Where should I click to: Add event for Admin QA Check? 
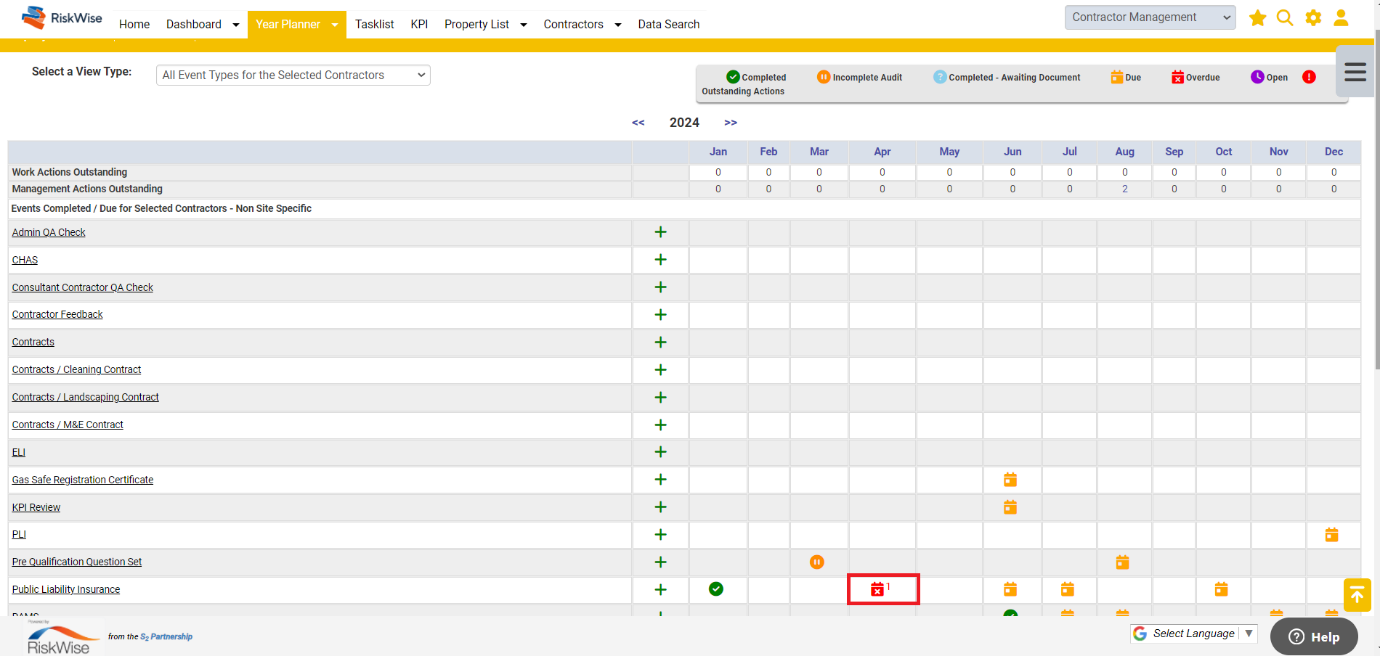coord(660,232)
